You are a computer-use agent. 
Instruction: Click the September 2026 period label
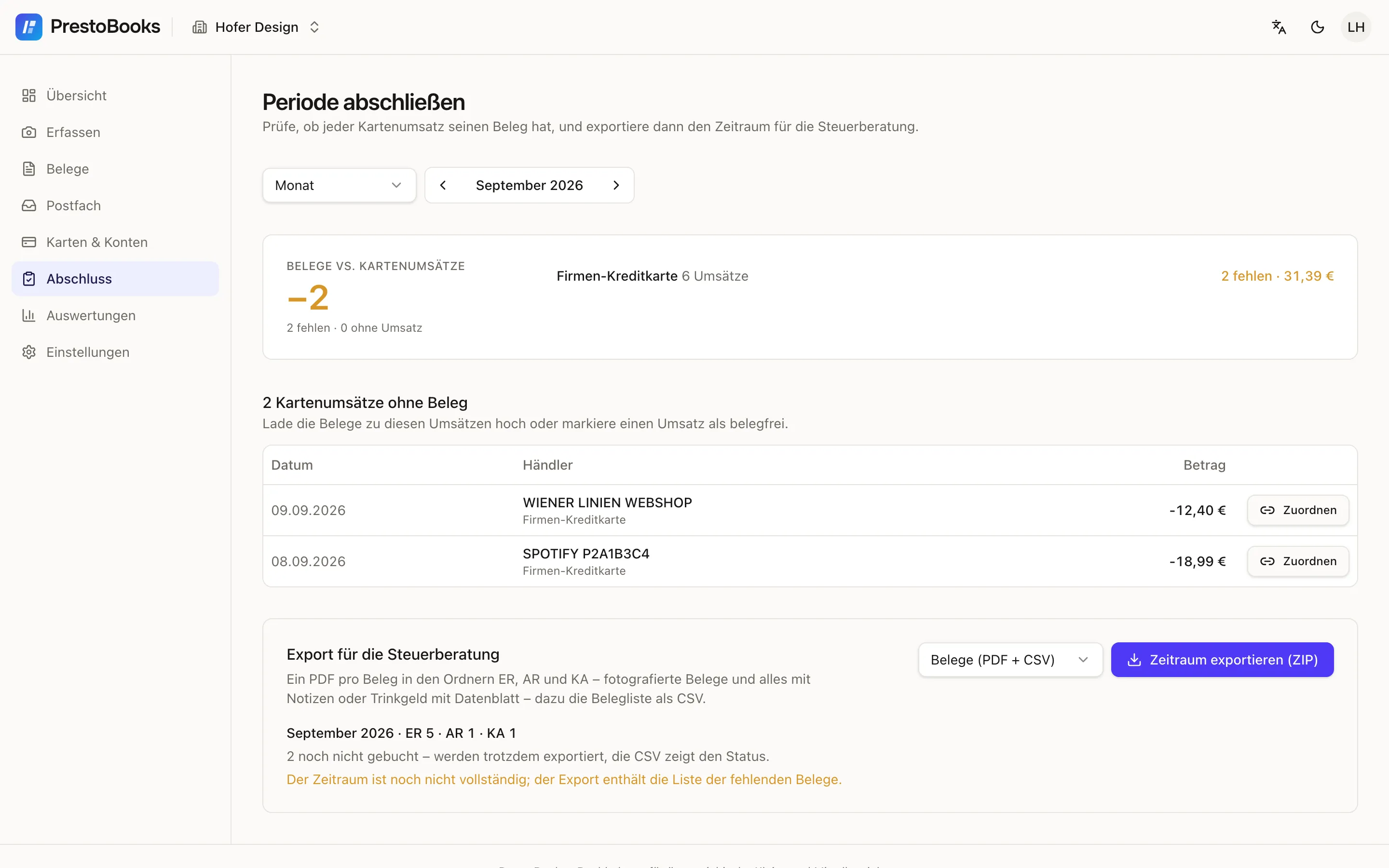pyautogui.click(x=529, y=185)
